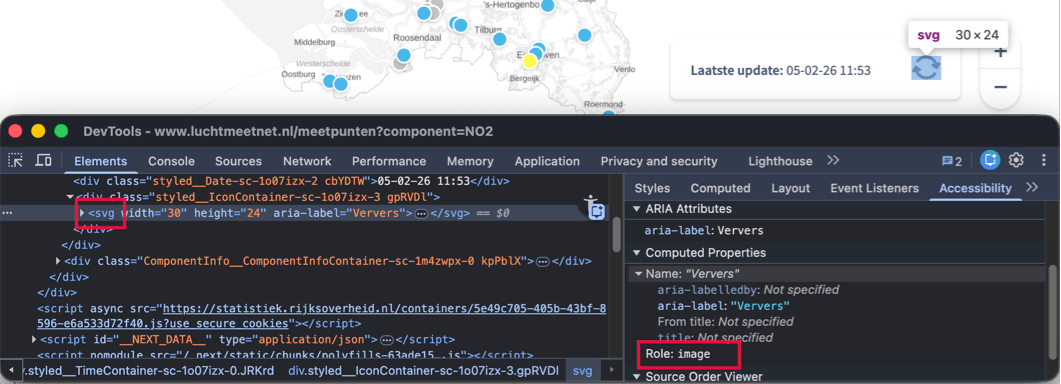Select the Accessibility sidebar tab
This screenshot has width=1061, height=384.
975,188
